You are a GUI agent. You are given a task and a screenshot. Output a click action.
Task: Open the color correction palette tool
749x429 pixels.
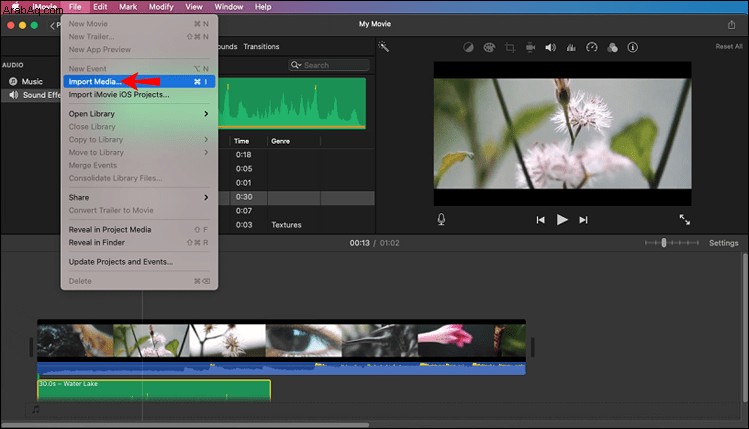(x=489, y=47)
